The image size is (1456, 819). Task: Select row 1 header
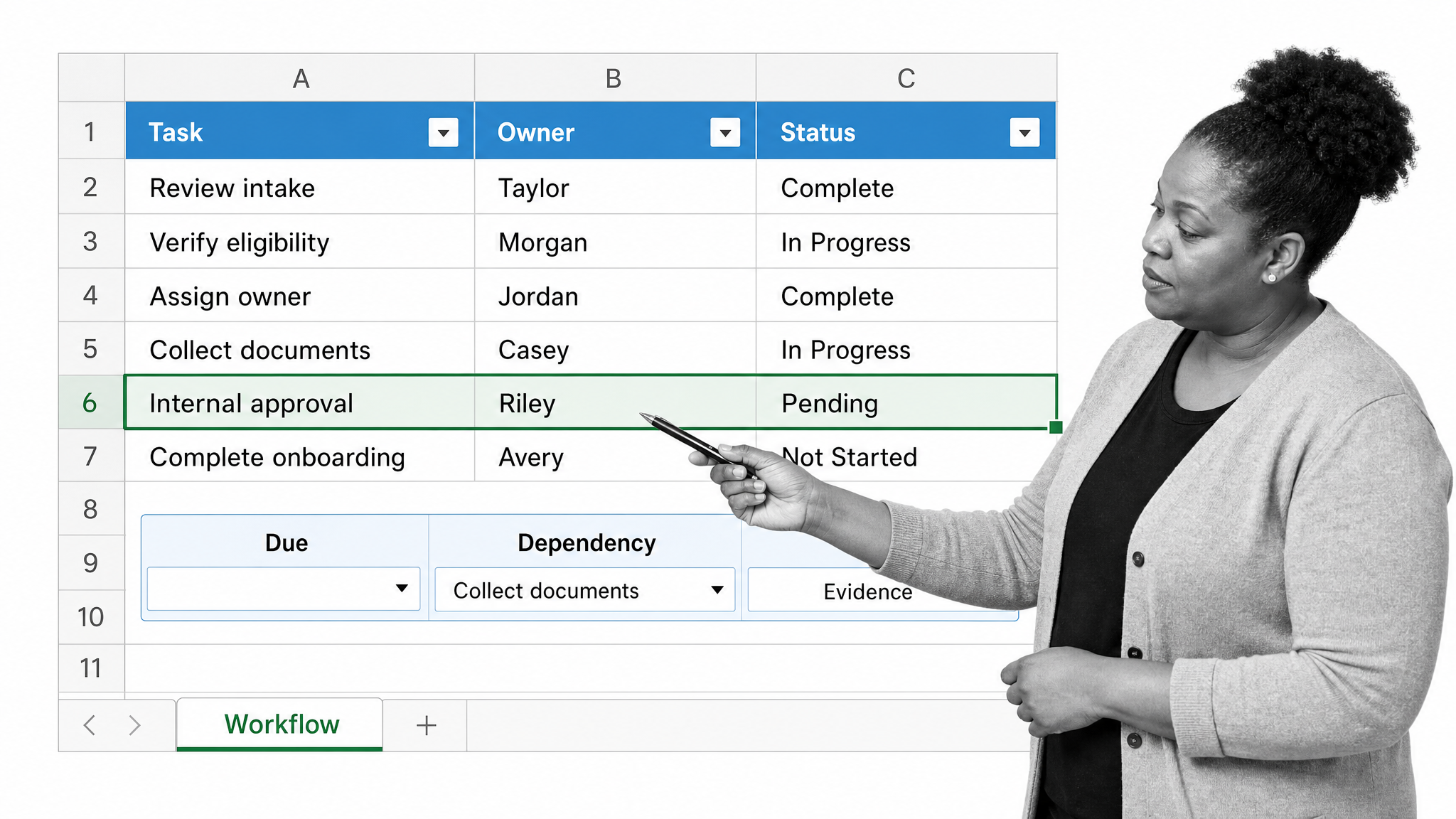click(x=91, y=131)
